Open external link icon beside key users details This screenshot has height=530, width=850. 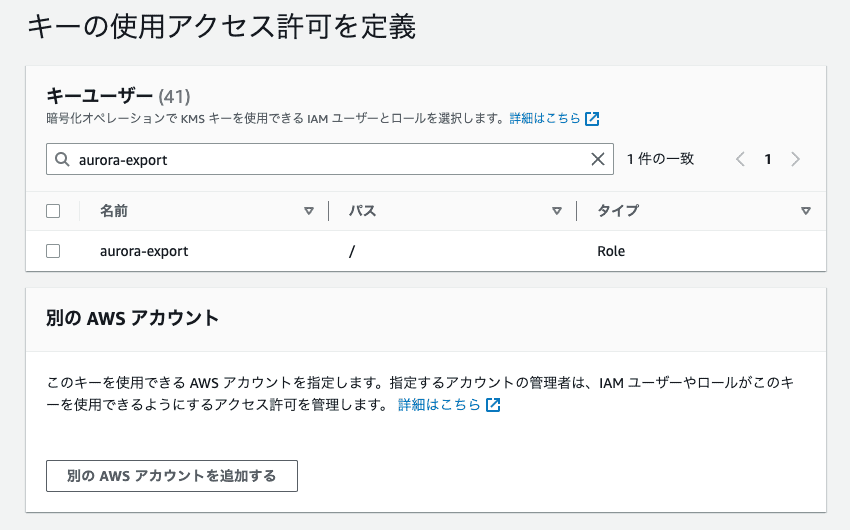click(x=592, y=119)
